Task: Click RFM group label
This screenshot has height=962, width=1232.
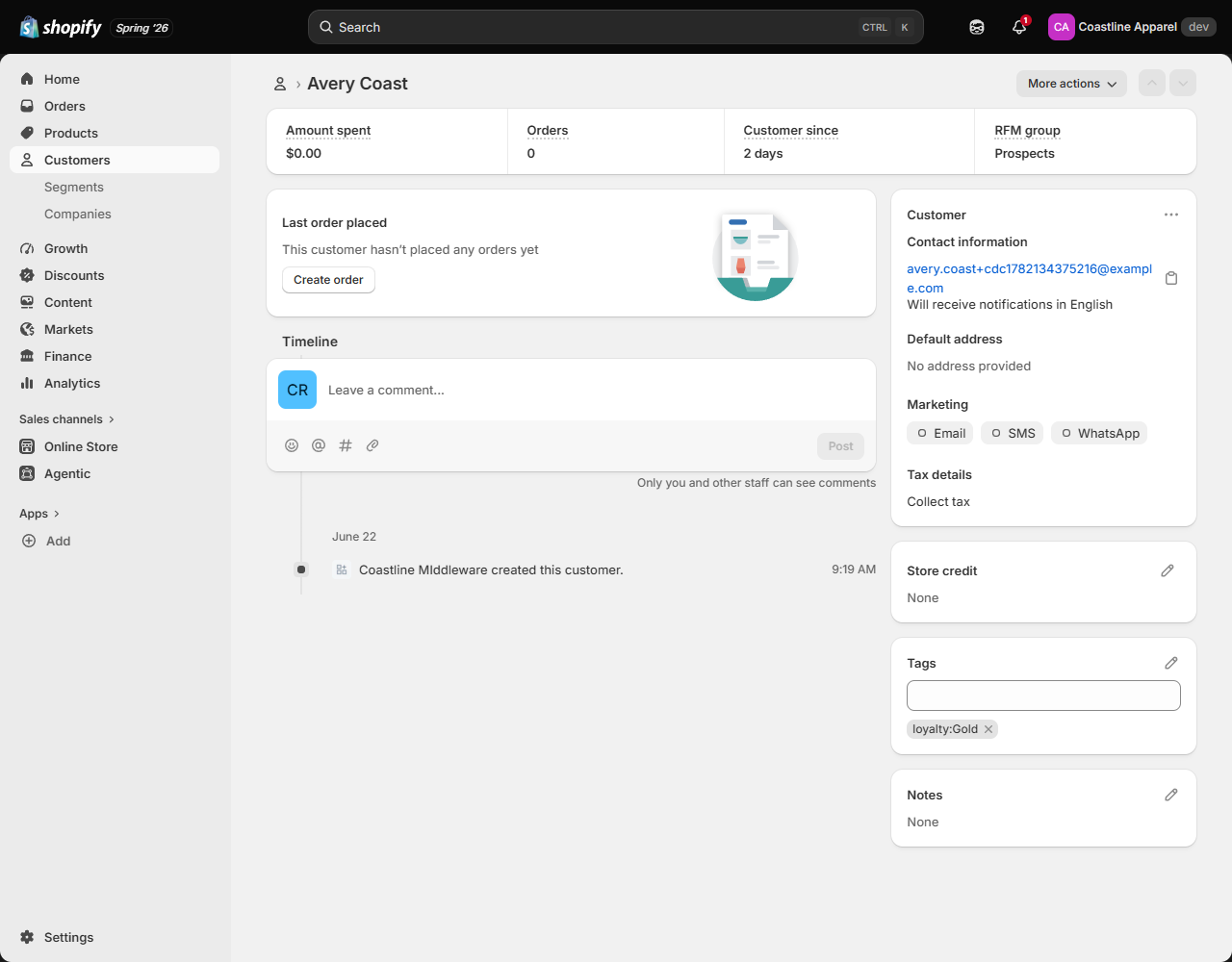Action: click(1027, 131)
